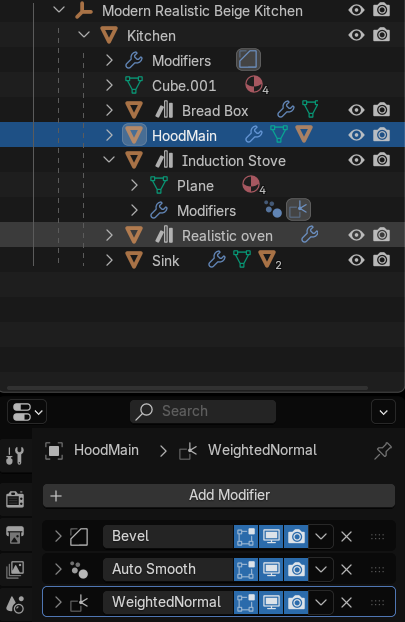405x622 pixels.
Task: Toggle render visibility of WeightedNormal modifier
Action: [x=296, y=603]
